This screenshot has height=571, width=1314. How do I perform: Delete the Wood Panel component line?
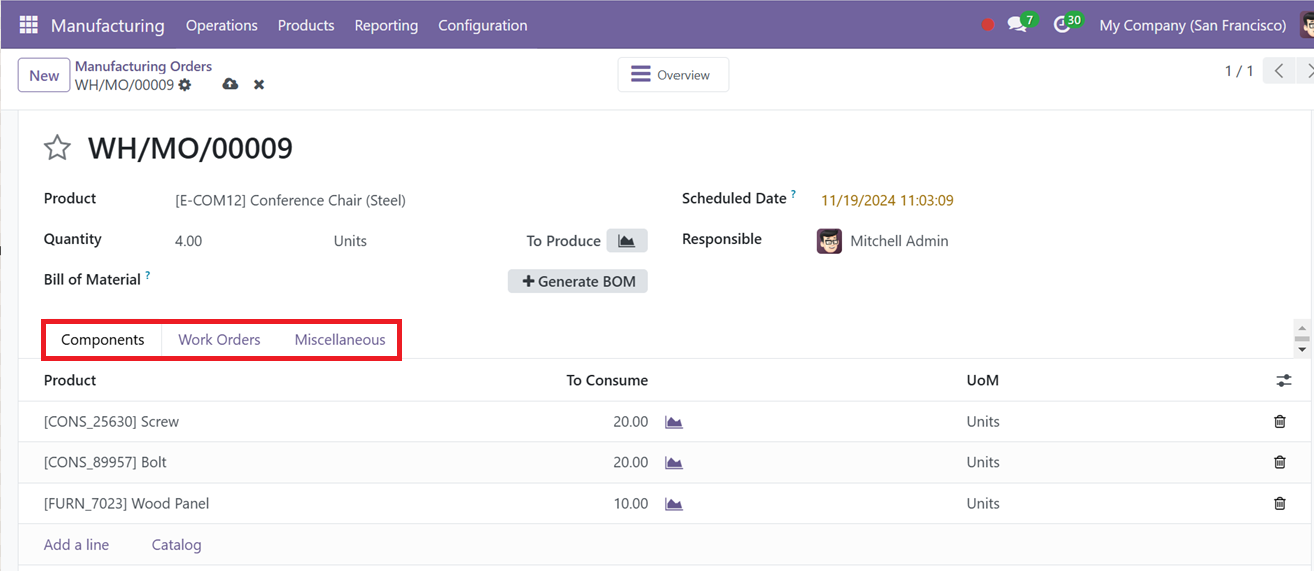pos(1280,503)
